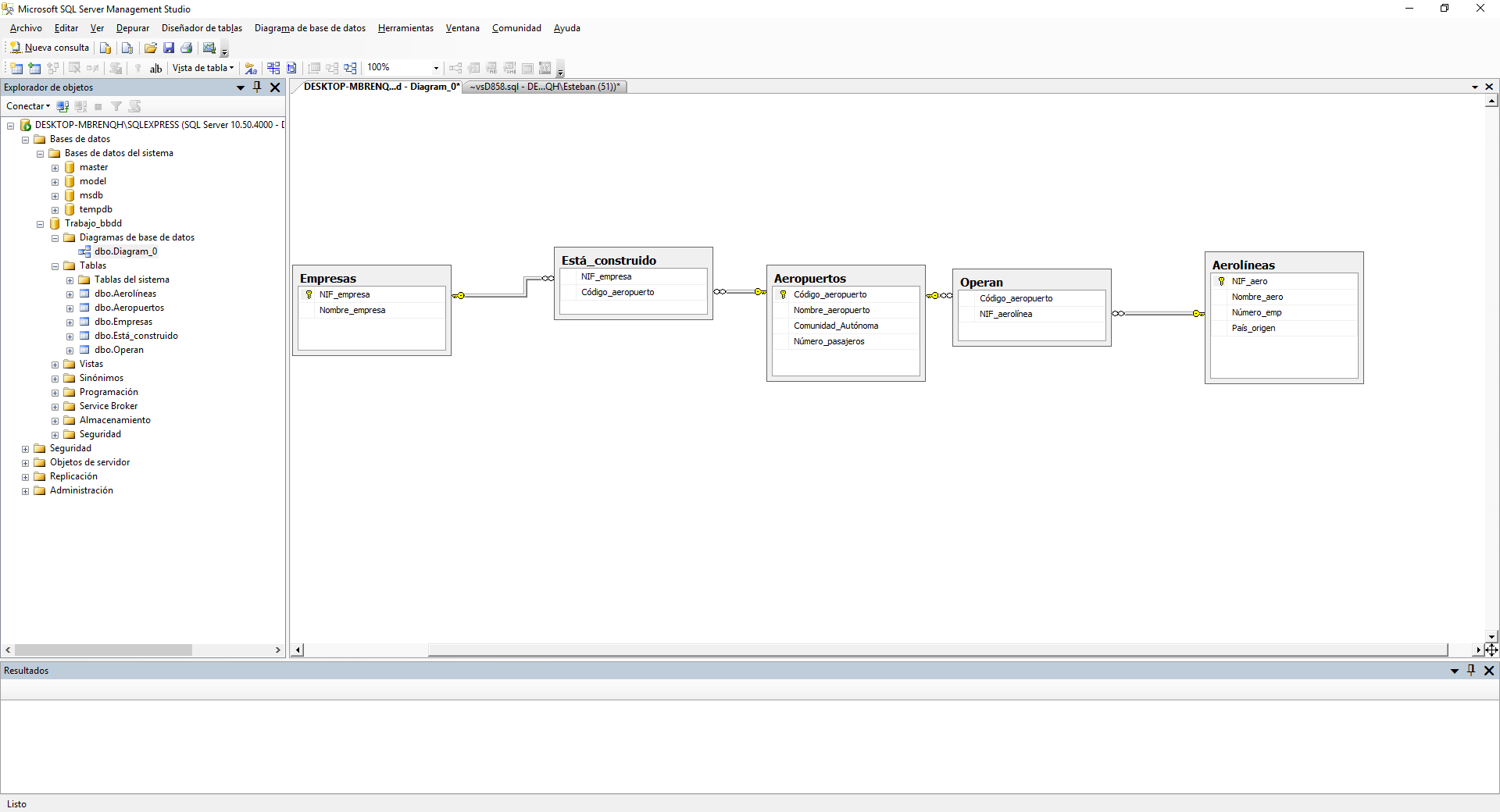Pin the Explorador de objetos panel
This screenshot has width=1500, height=812.
click(257, 87)
